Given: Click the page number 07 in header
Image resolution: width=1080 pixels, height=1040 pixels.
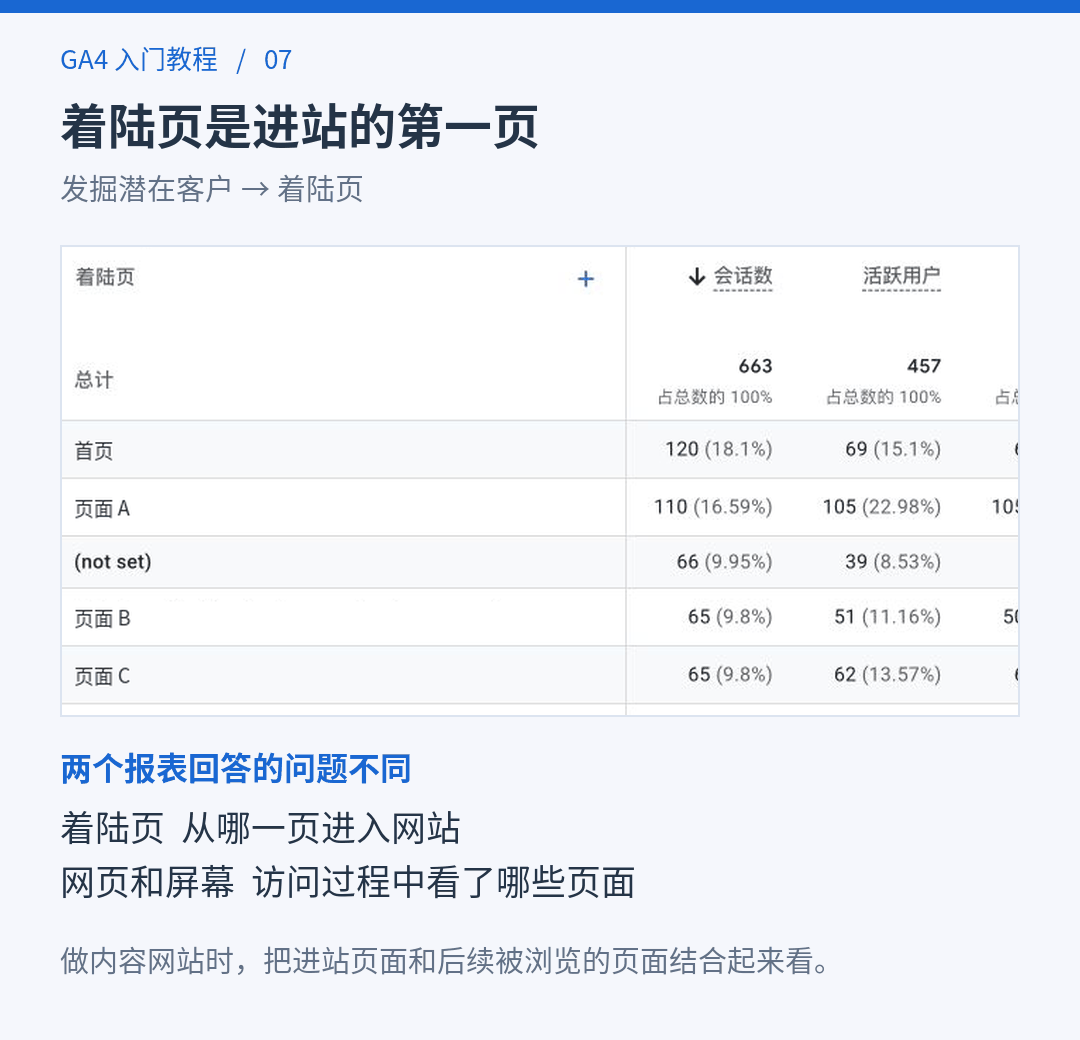Looking at the screenshot, I should (x=278, y=60).
